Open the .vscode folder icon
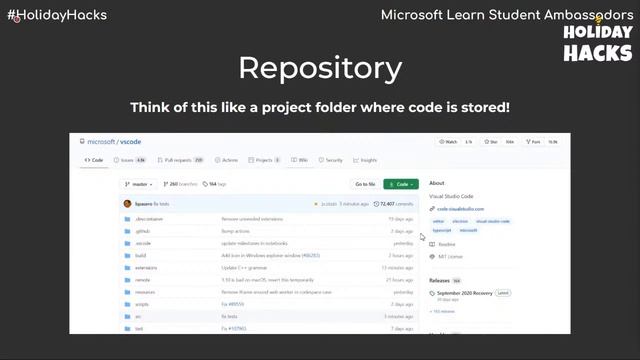 tap(127, 243)
